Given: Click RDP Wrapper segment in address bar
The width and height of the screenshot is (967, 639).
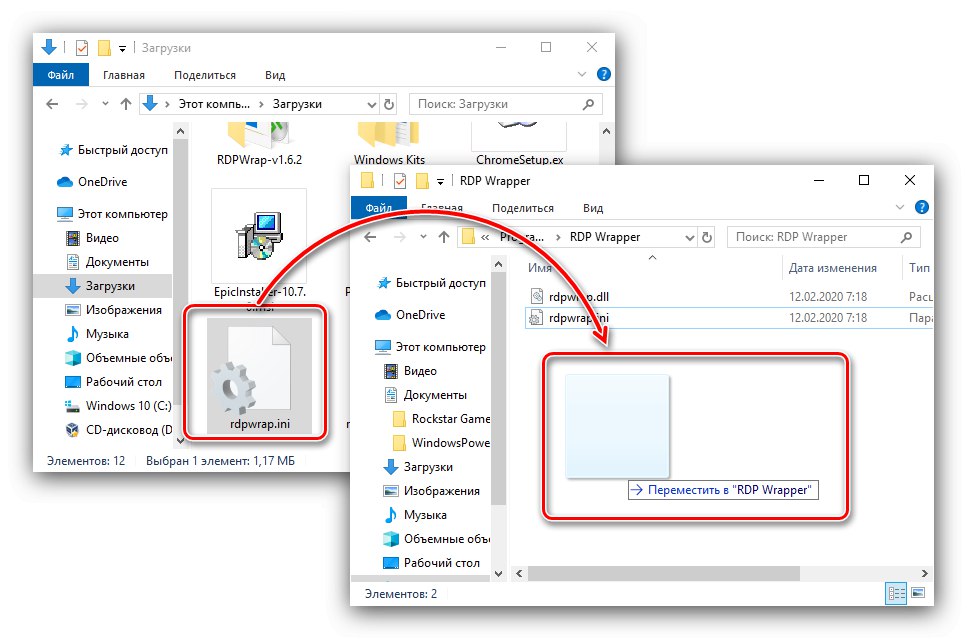Looking at the screenshot, I should click(604, 237).
